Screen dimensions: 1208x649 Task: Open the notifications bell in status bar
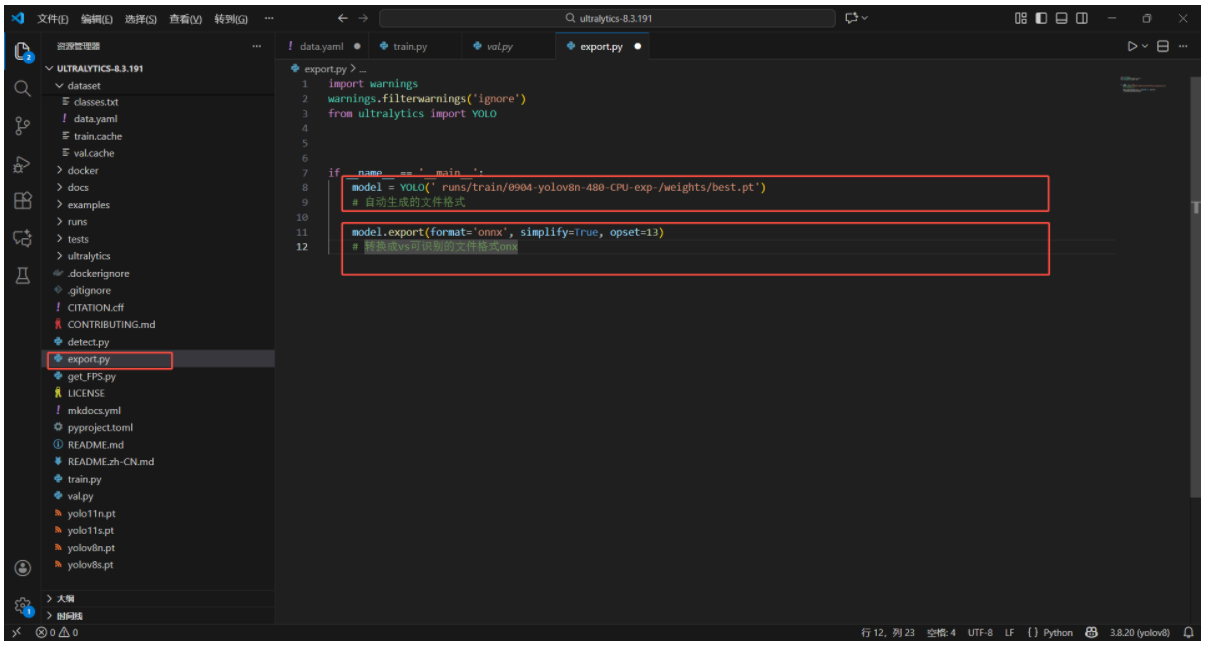click(1189, 632)
